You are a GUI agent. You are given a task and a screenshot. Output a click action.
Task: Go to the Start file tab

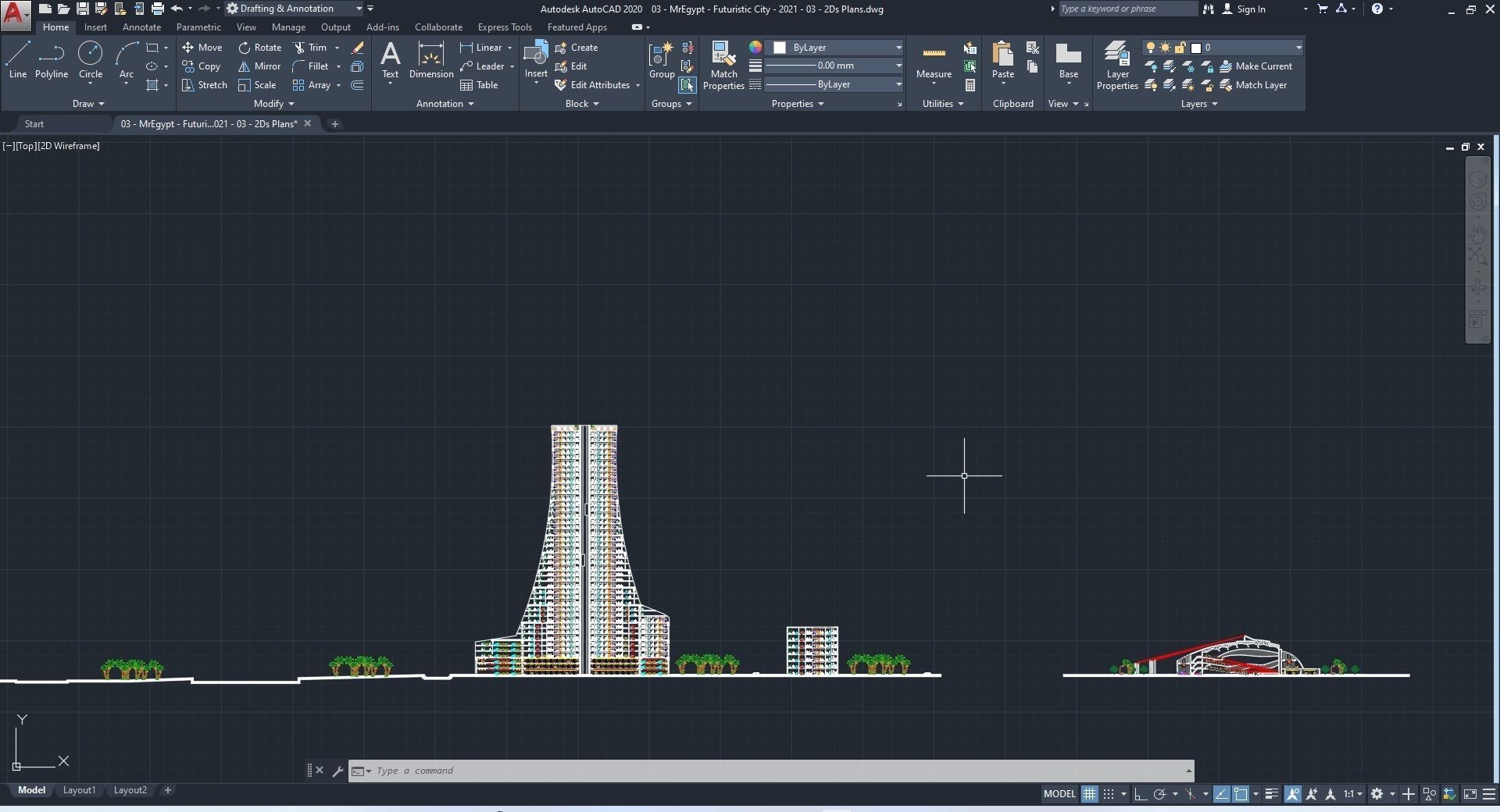click(34, 124)
